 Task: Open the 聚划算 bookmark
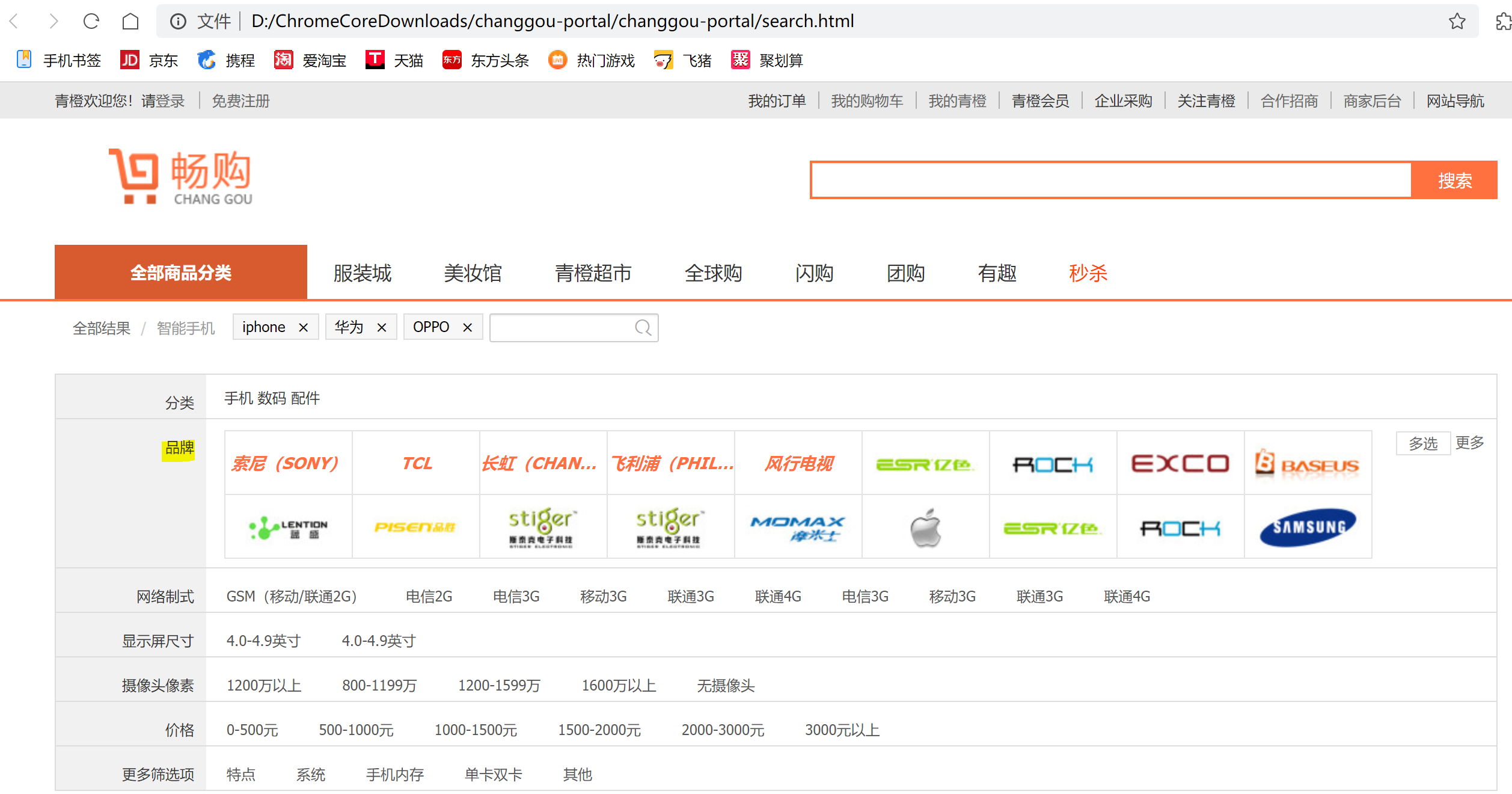[767, 60]
